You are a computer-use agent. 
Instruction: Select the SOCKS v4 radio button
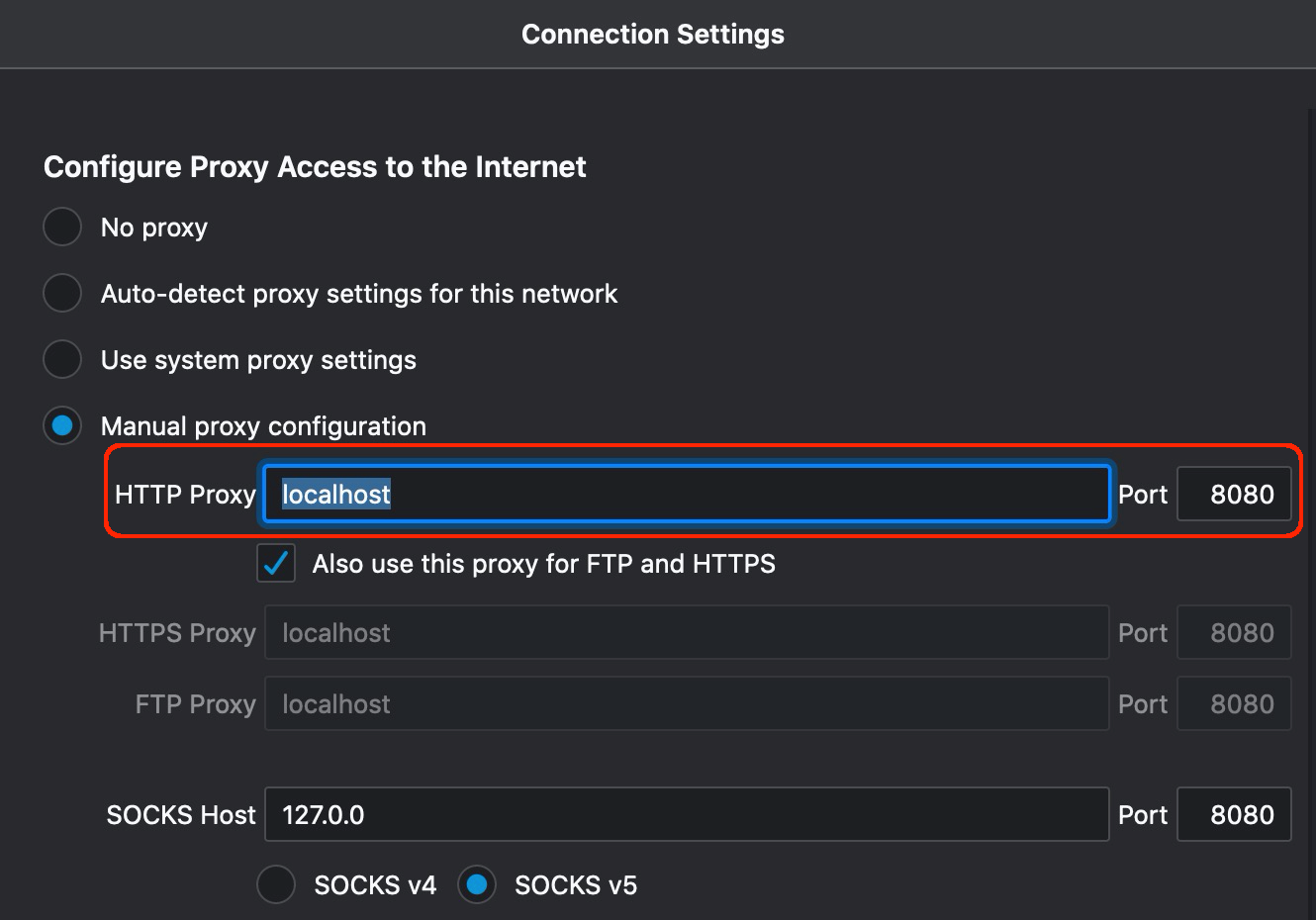click(x=276, y=884)
